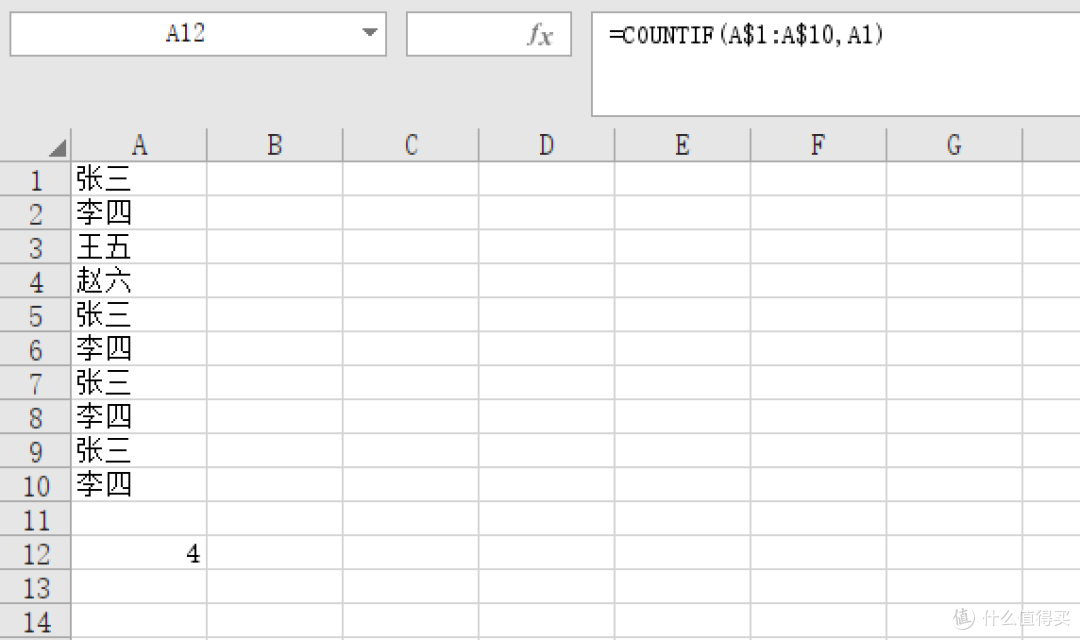Viewport: 1080px width, 640px height.
Task: Select column D header
Action: click(546, 145)
